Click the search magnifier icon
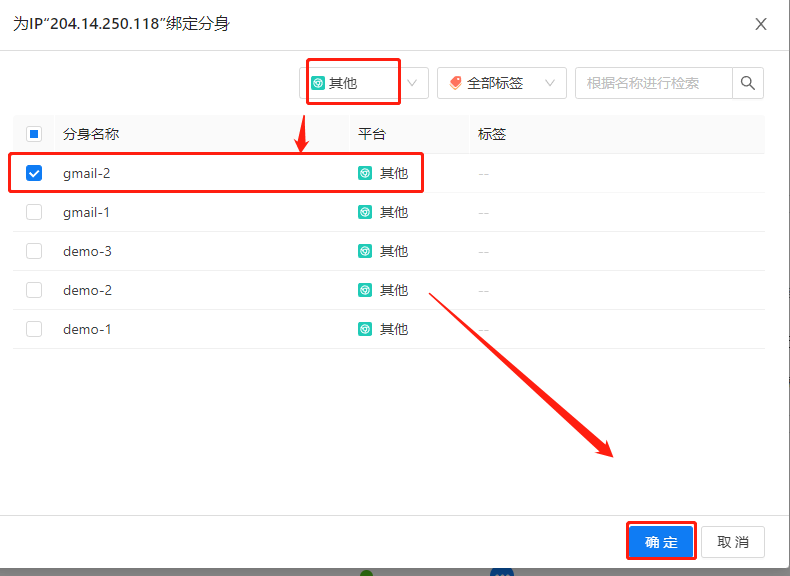The height and width of the screenshot is (576, 790). point(748,83)
